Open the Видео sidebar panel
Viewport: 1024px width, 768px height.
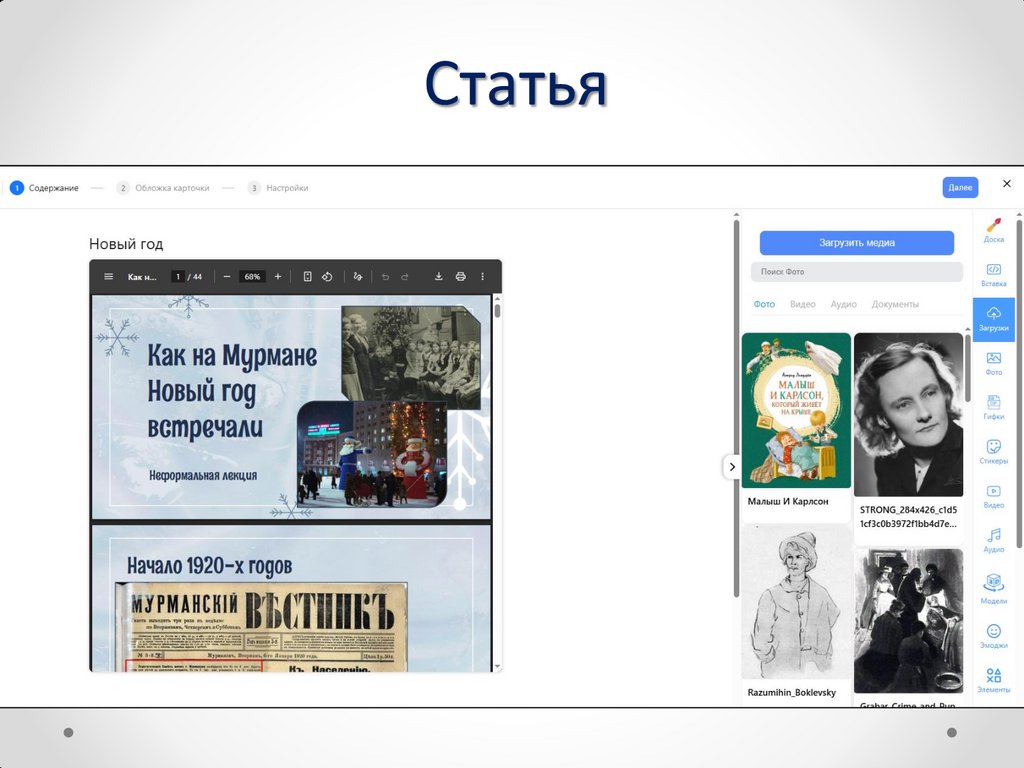993,496
